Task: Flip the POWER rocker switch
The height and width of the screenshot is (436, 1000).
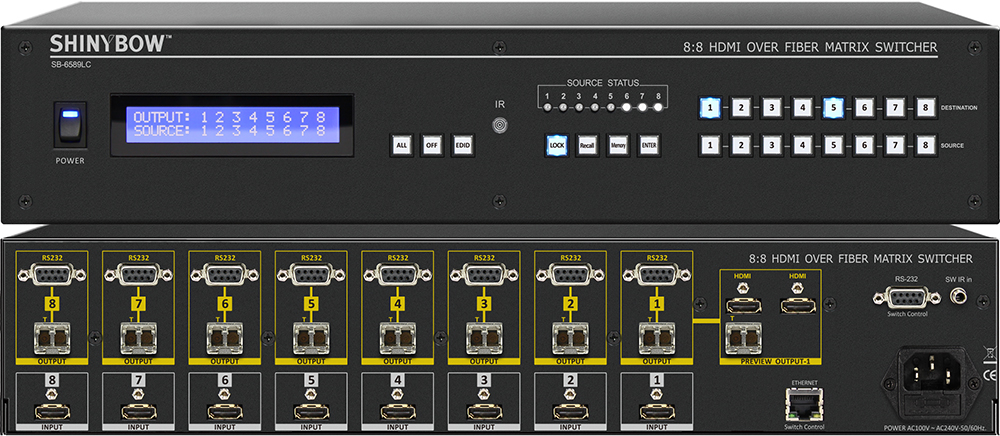Action: pyautogui.click(x=70, y=125)
